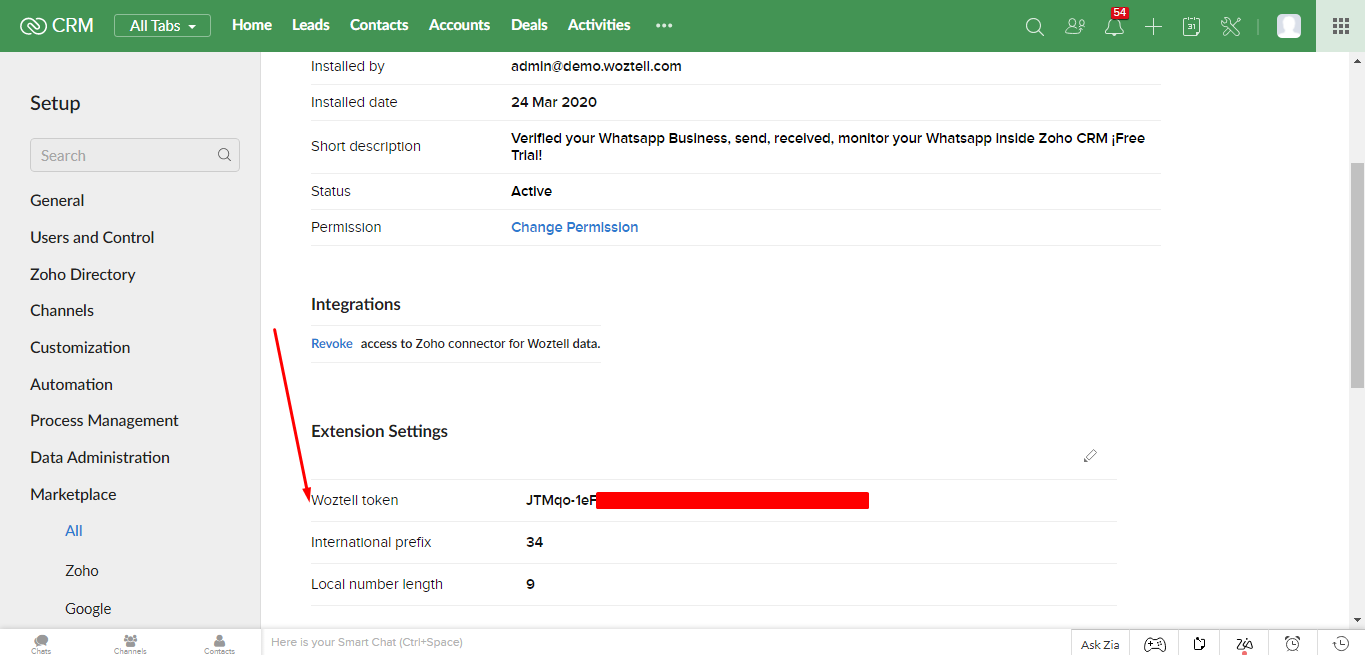Edit extension settings with pencil icon

[x=1090, y=456]
